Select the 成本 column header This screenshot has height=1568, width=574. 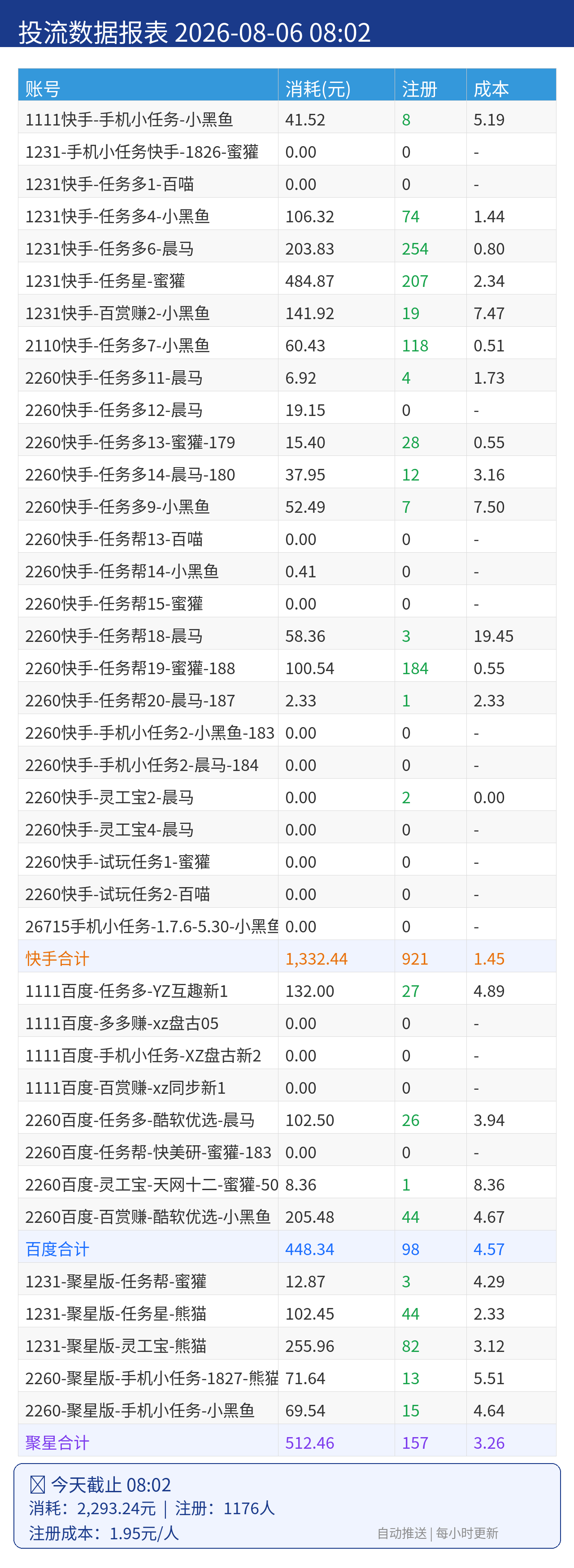491,90
